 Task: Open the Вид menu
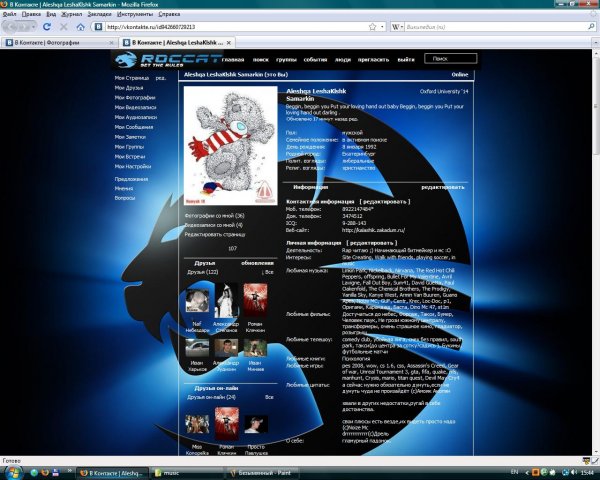51,14
